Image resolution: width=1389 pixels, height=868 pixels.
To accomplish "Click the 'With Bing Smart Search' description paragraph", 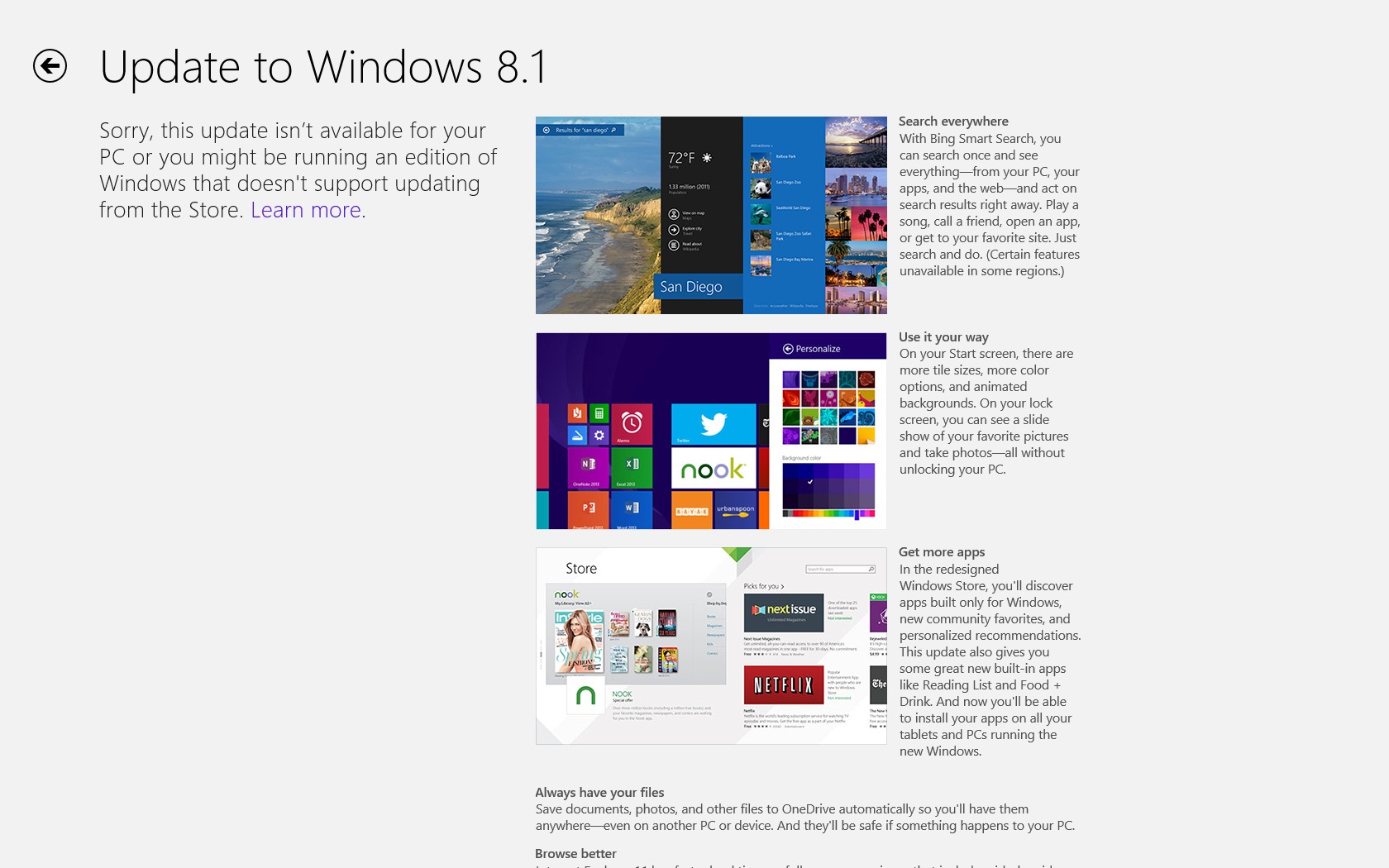I will click(x=990, y=205).
